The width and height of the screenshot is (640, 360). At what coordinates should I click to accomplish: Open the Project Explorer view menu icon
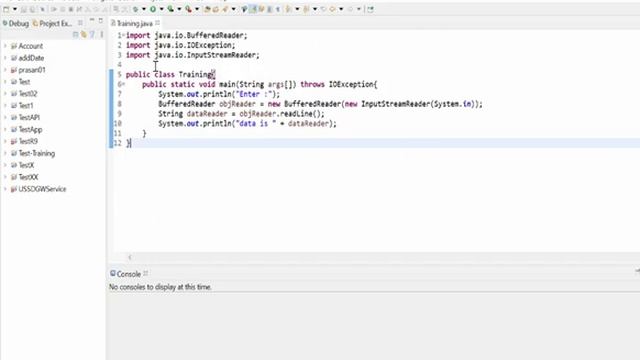pyautogui.click(x=102, y=35)
